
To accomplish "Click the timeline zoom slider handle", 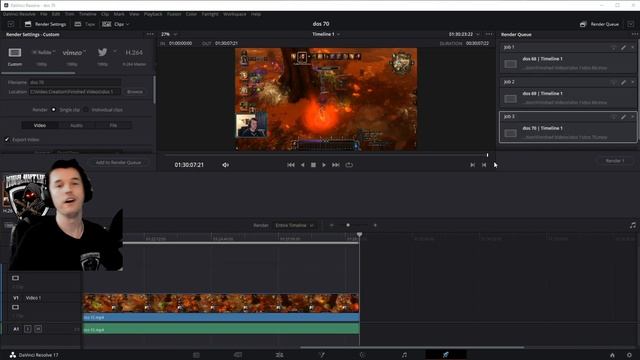I will click(x=348, y=225).
